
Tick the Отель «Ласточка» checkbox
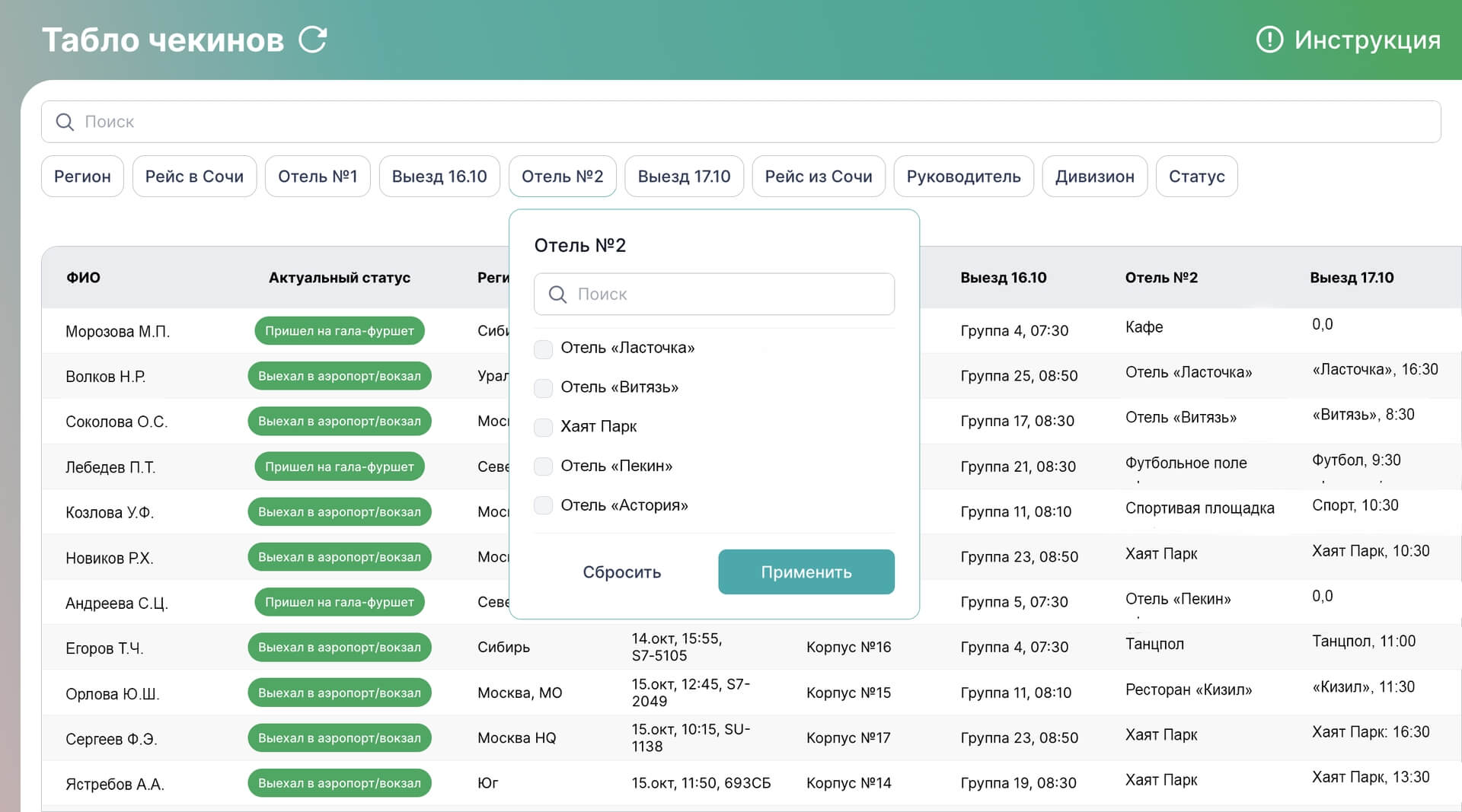[x=543, y=349]
